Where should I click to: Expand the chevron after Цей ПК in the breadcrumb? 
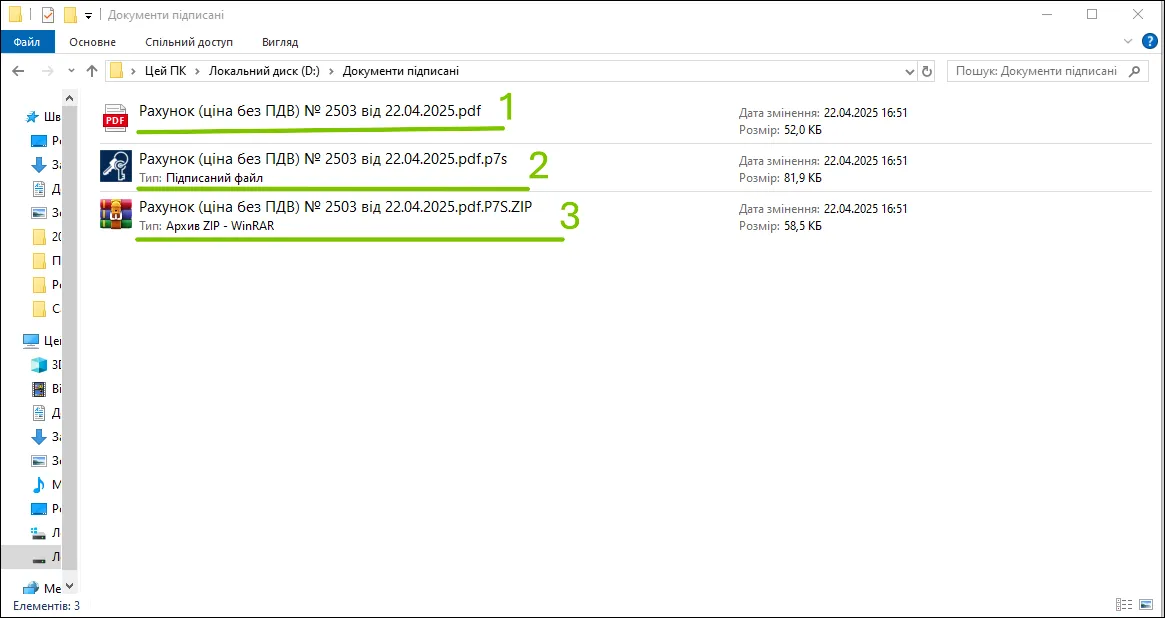pyautogui.click(x=198, y=71)
